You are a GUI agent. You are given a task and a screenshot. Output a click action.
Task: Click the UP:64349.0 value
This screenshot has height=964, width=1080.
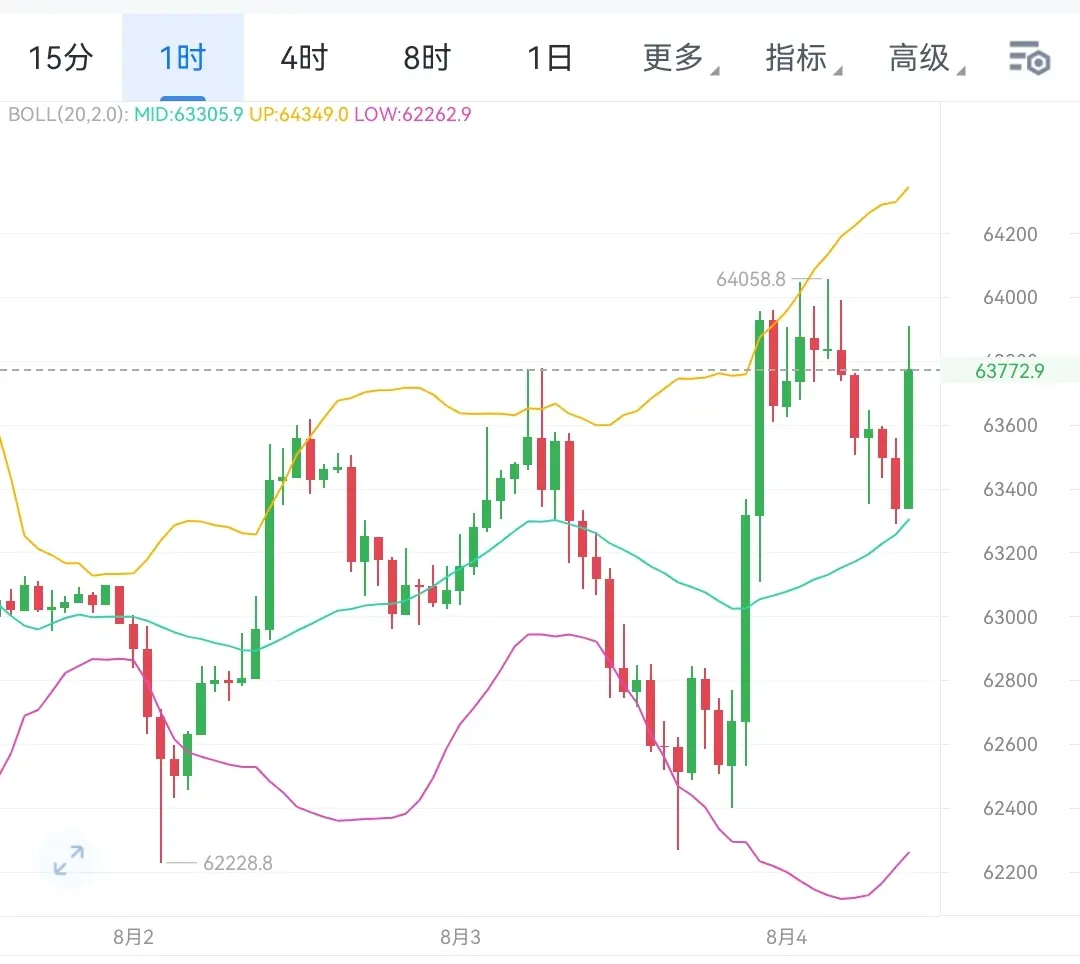(x=298, y=114)
